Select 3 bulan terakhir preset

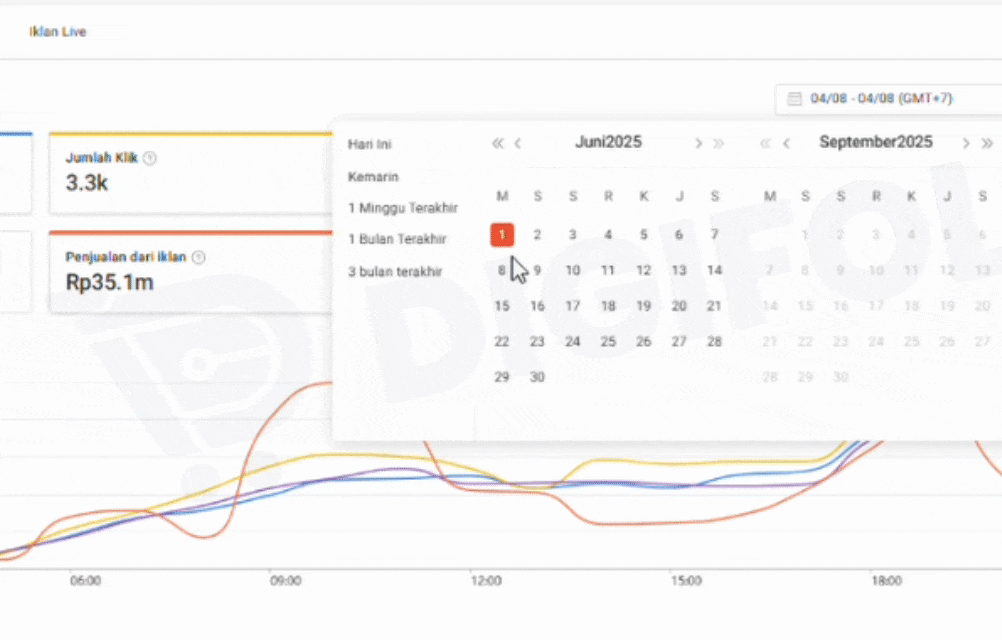click(394, 271)
